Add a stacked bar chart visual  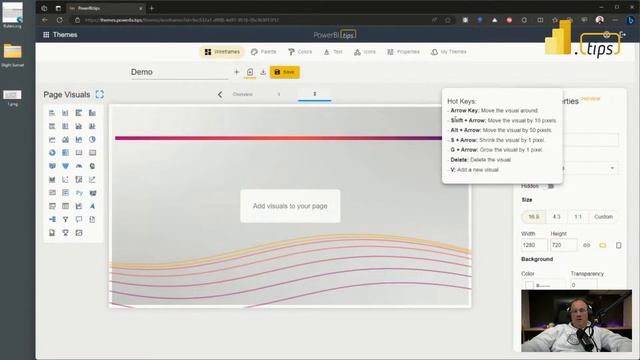click(x=52, y=113)
